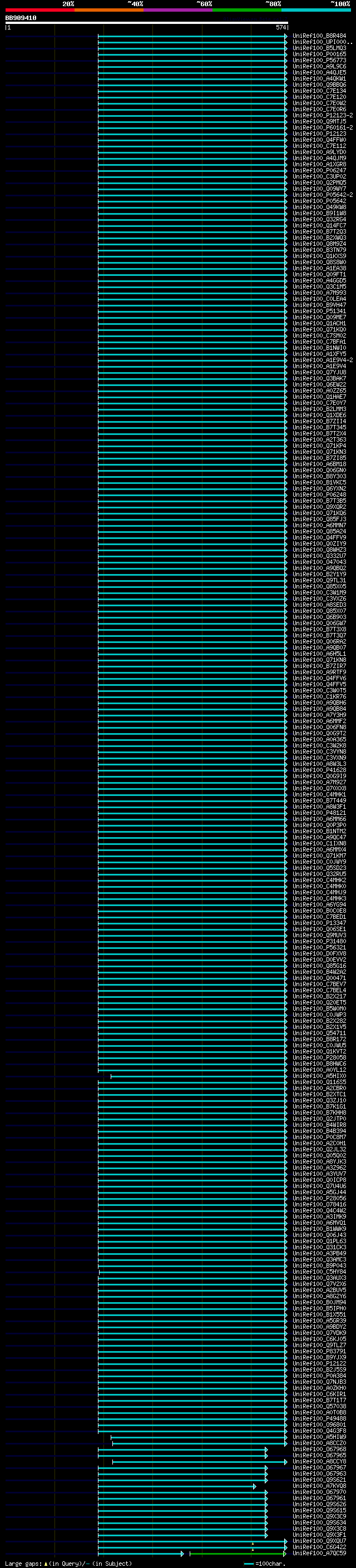Open hit UniRef100_B4WIR8
The height and width of the screenshot is (1568, 356).
click(x=319, y=1125)
